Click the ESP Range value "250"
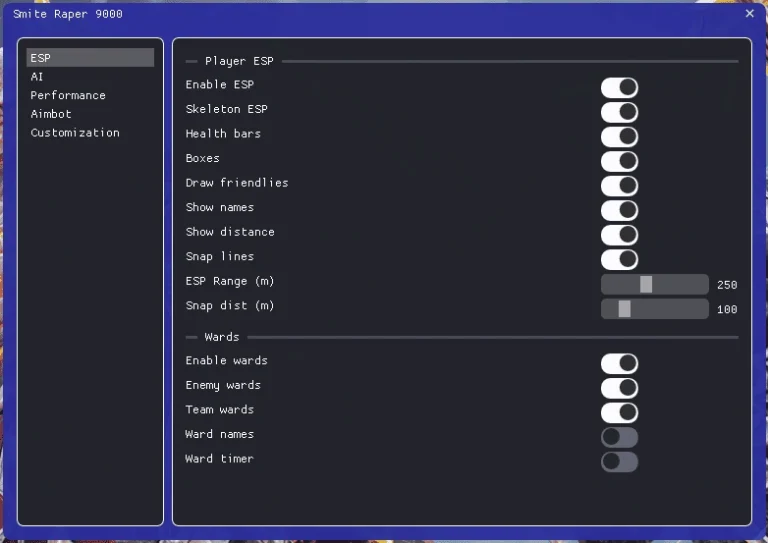 tap(727, 284)
